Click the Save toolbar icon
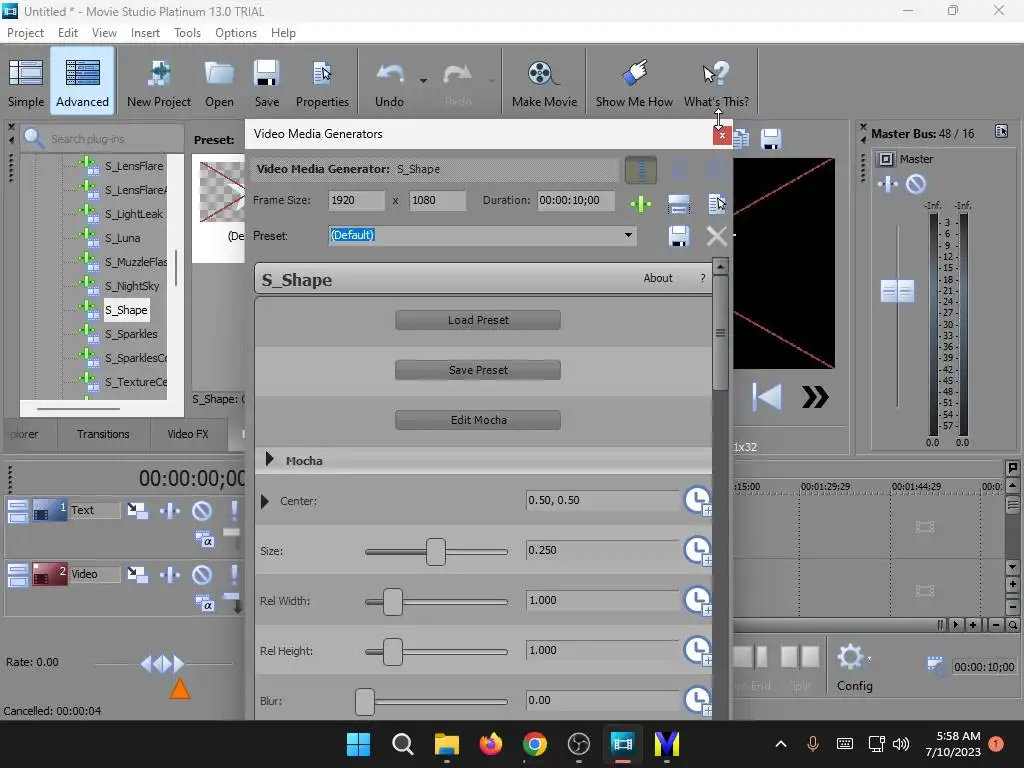The width and height of the screenshot is (1024, 768). 266,83
